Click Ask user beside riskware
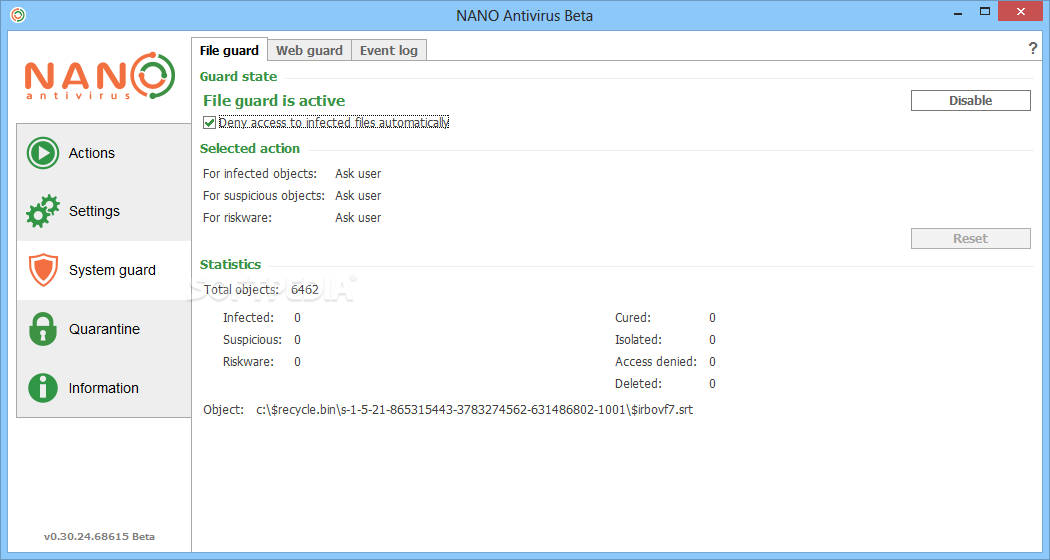Screen dimensions: 1050x560 coord(358,218)
